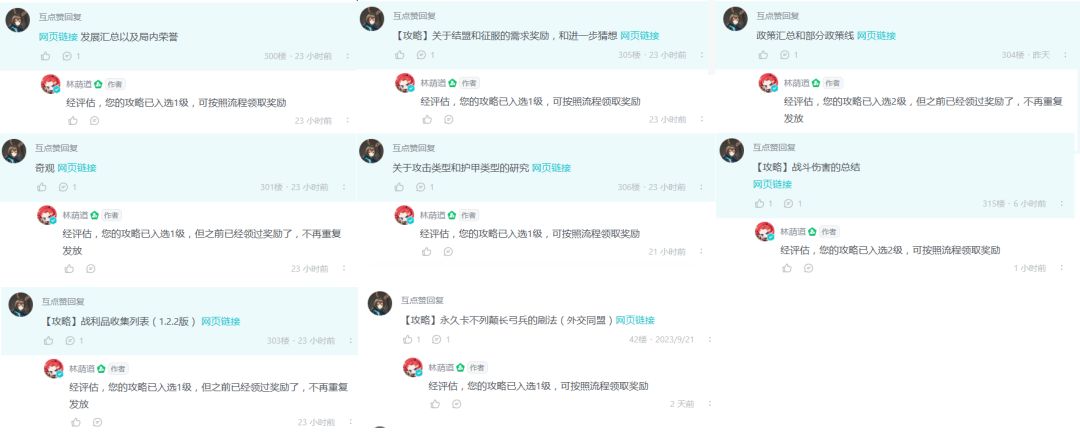The width and height of the screenshot is (1080, 432).
Task: Like the 战斗伤害的总结 comment
Action: (760, 203)
